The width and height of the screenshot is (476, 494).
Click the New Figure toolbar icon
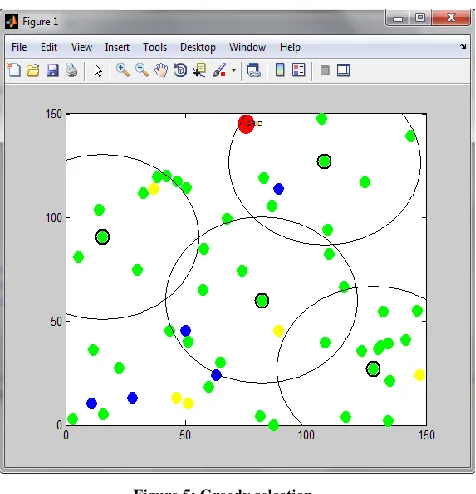(14, 70)
